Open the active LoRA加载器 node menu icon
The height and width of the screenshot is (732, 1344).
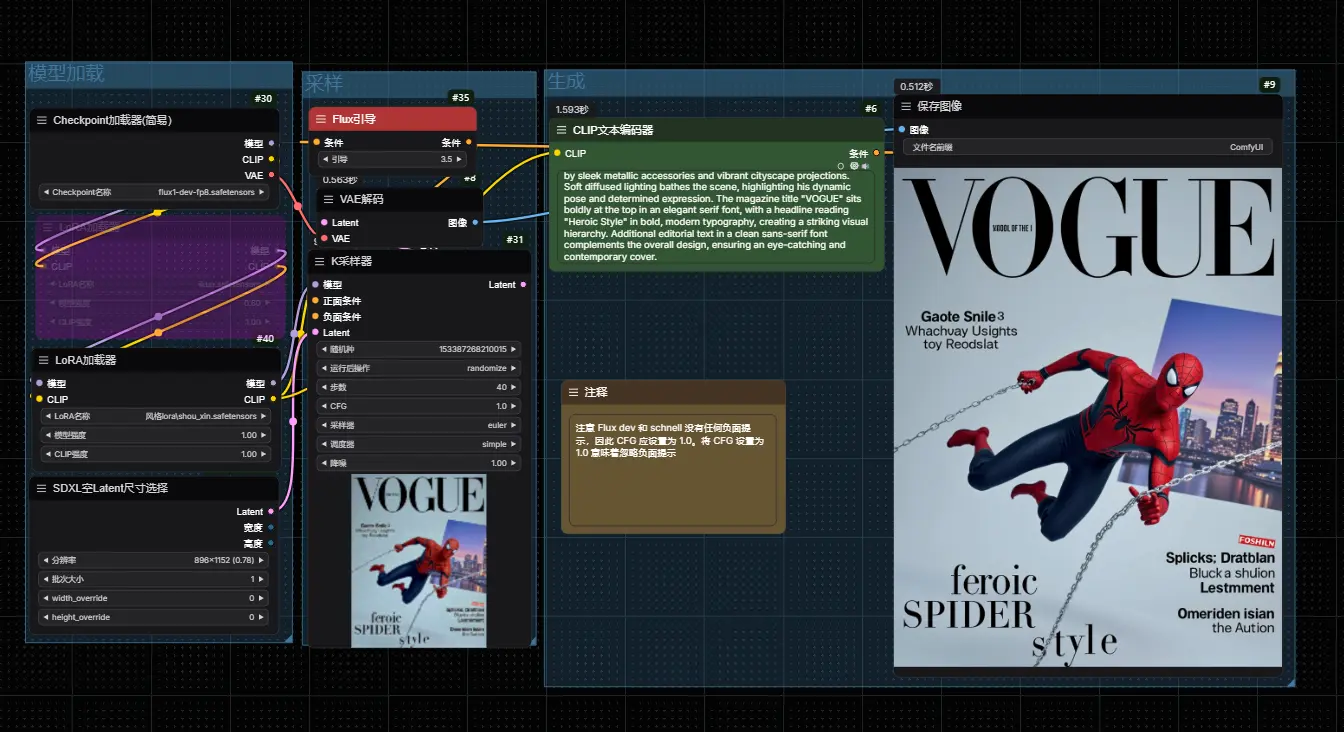[x=44, y=360]
